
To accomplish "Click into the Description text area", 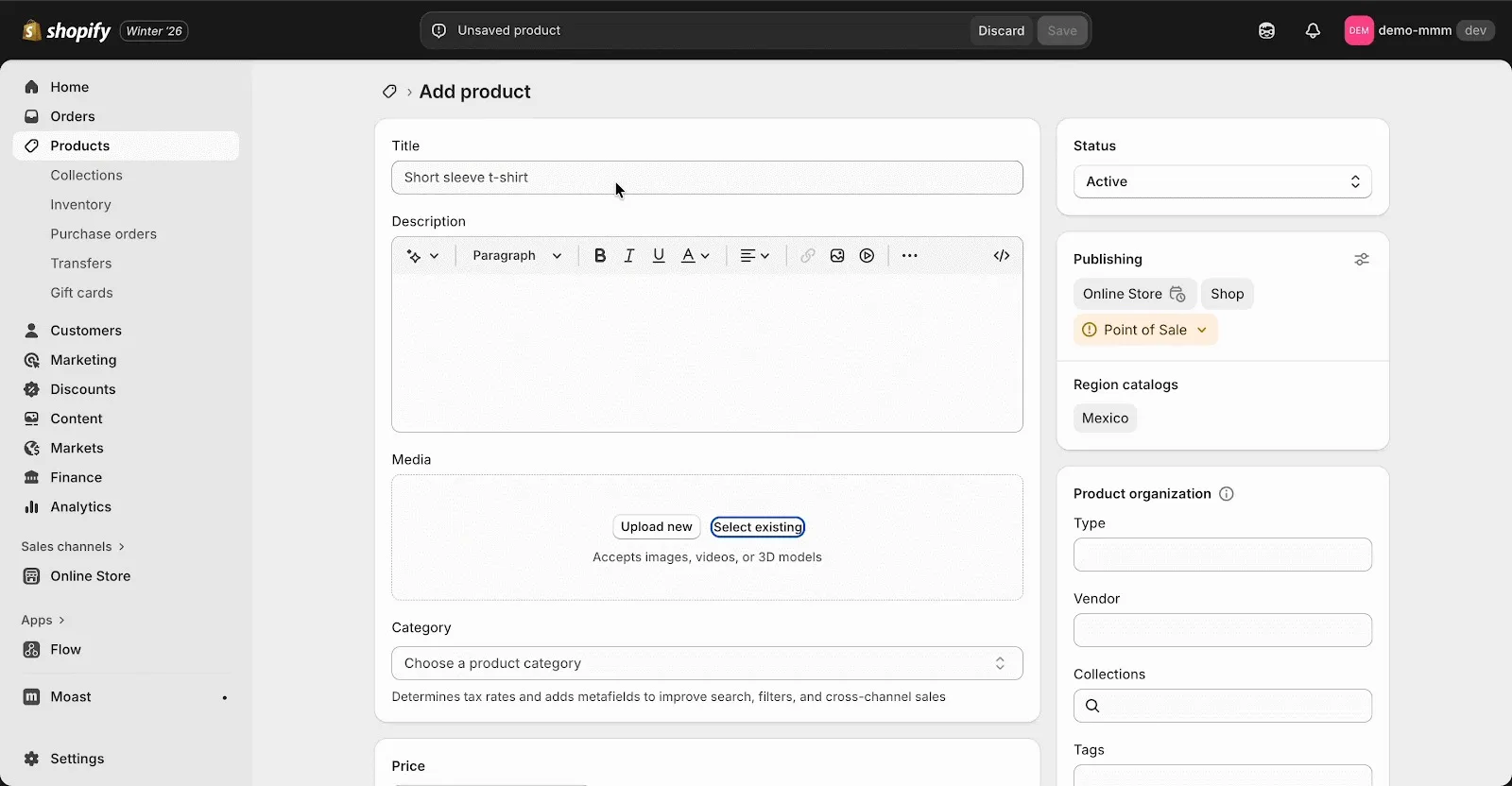I will click(707, 353).
